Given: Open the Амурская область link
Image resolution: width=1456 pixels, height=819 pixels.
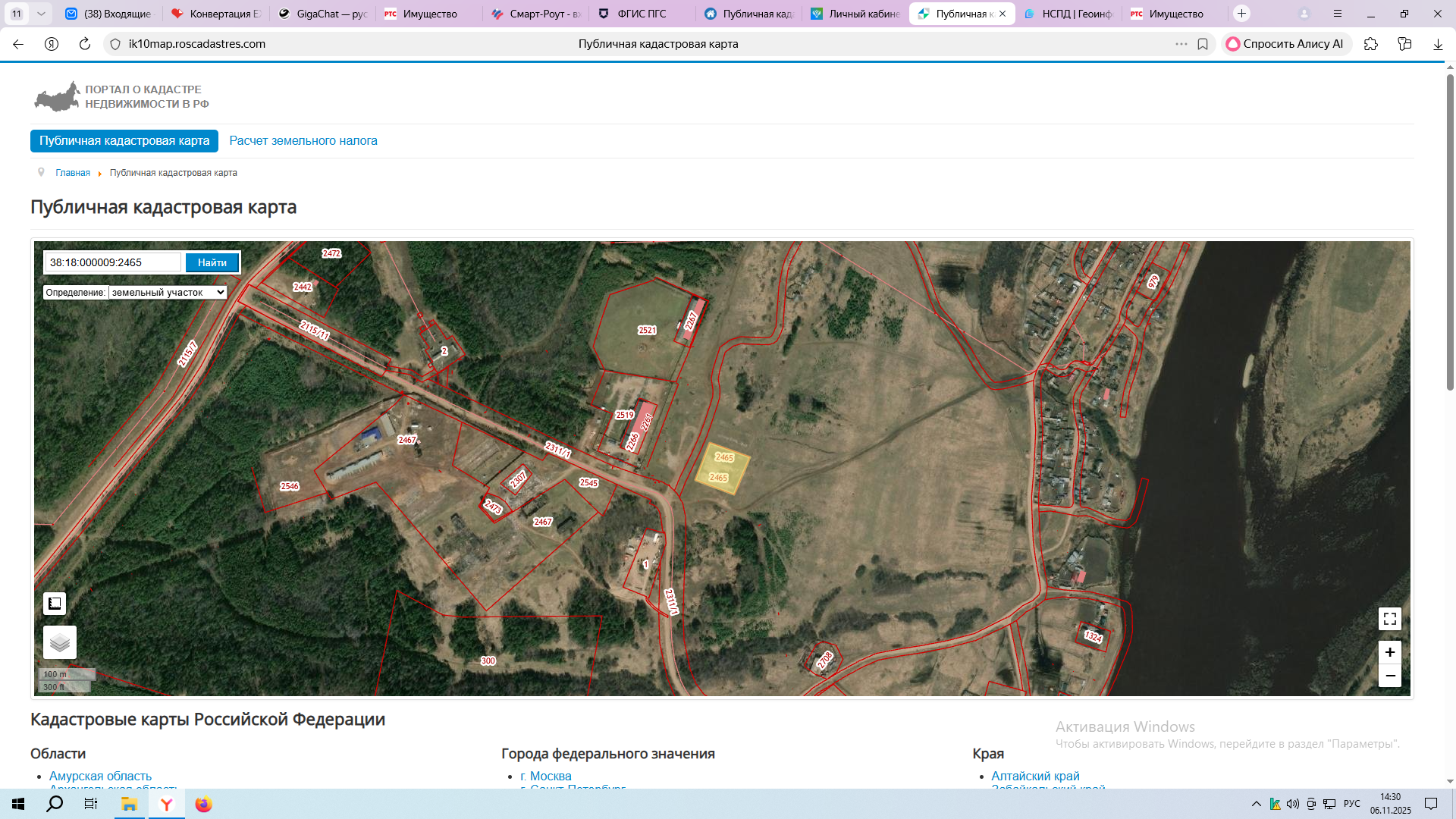Looking at the screenshot, I should pyautogui.click(x=100, y=776).
